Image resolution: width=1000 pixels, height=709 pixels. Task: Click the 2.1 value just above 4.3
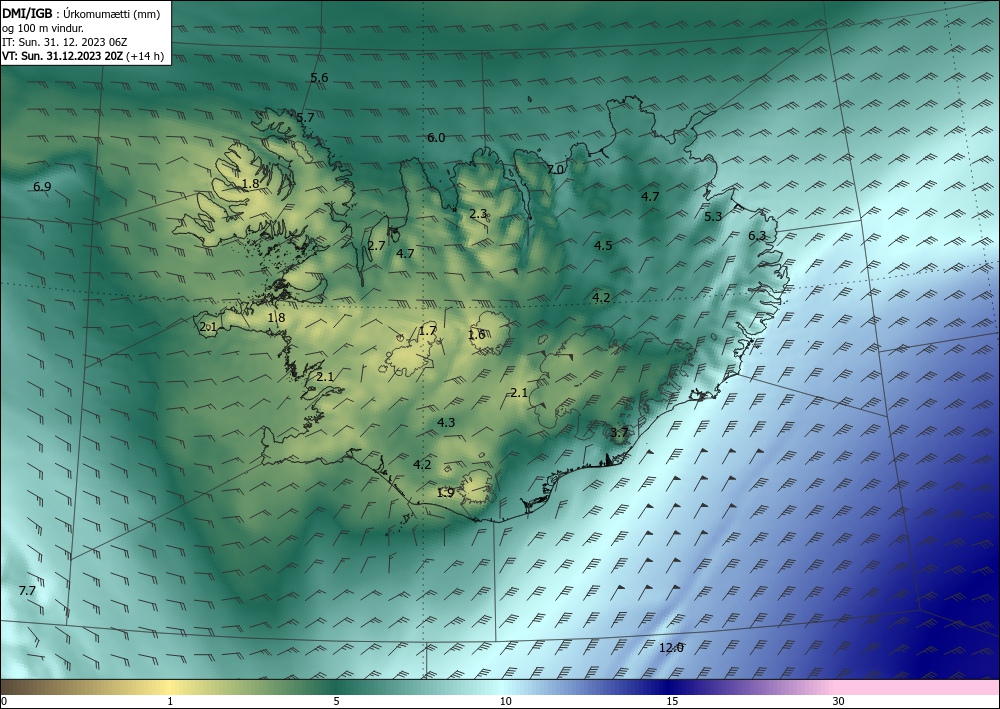pos(519,393)
